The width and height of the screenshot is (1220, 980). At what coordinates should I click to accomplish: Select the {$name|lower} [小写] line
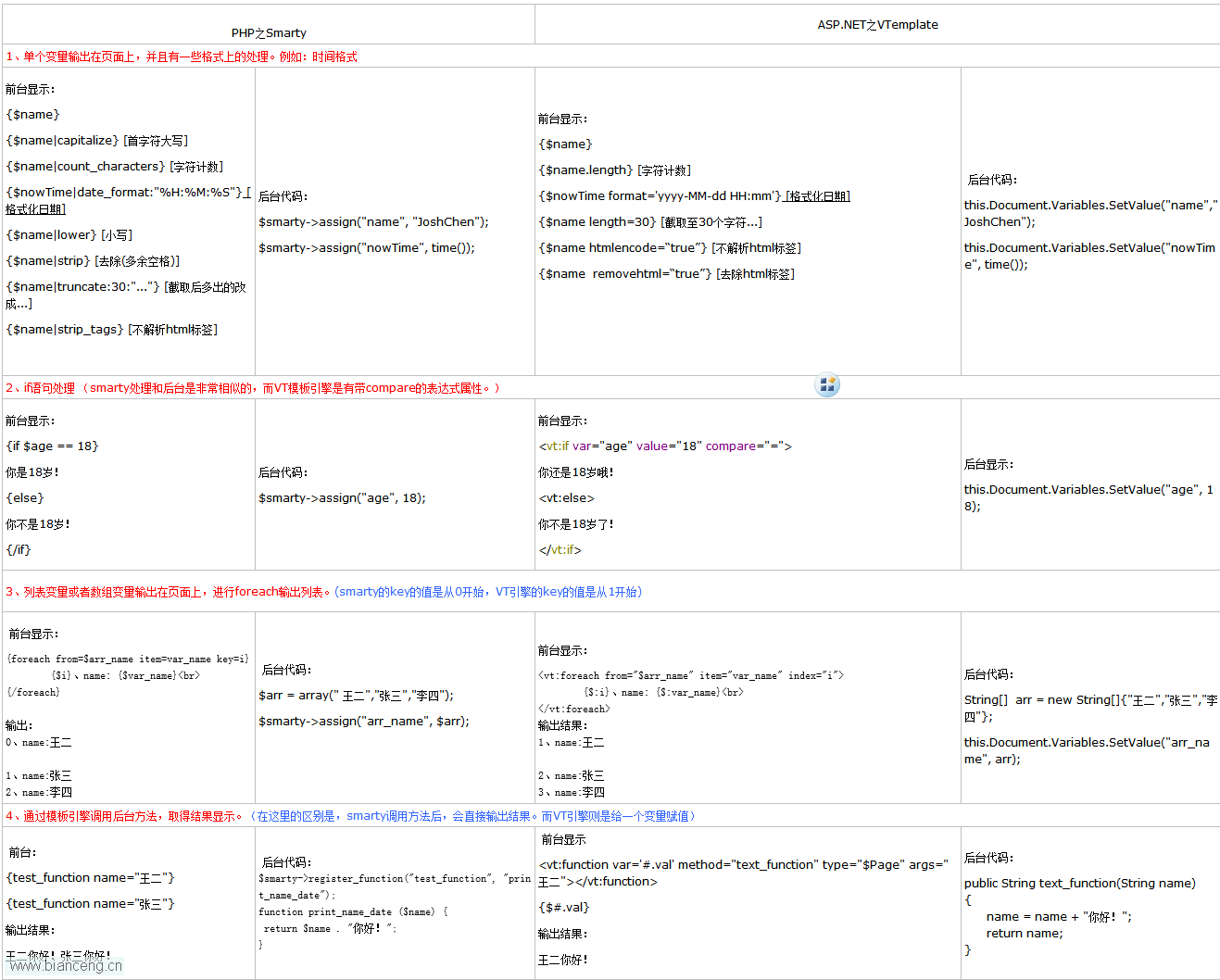[69, 235]
